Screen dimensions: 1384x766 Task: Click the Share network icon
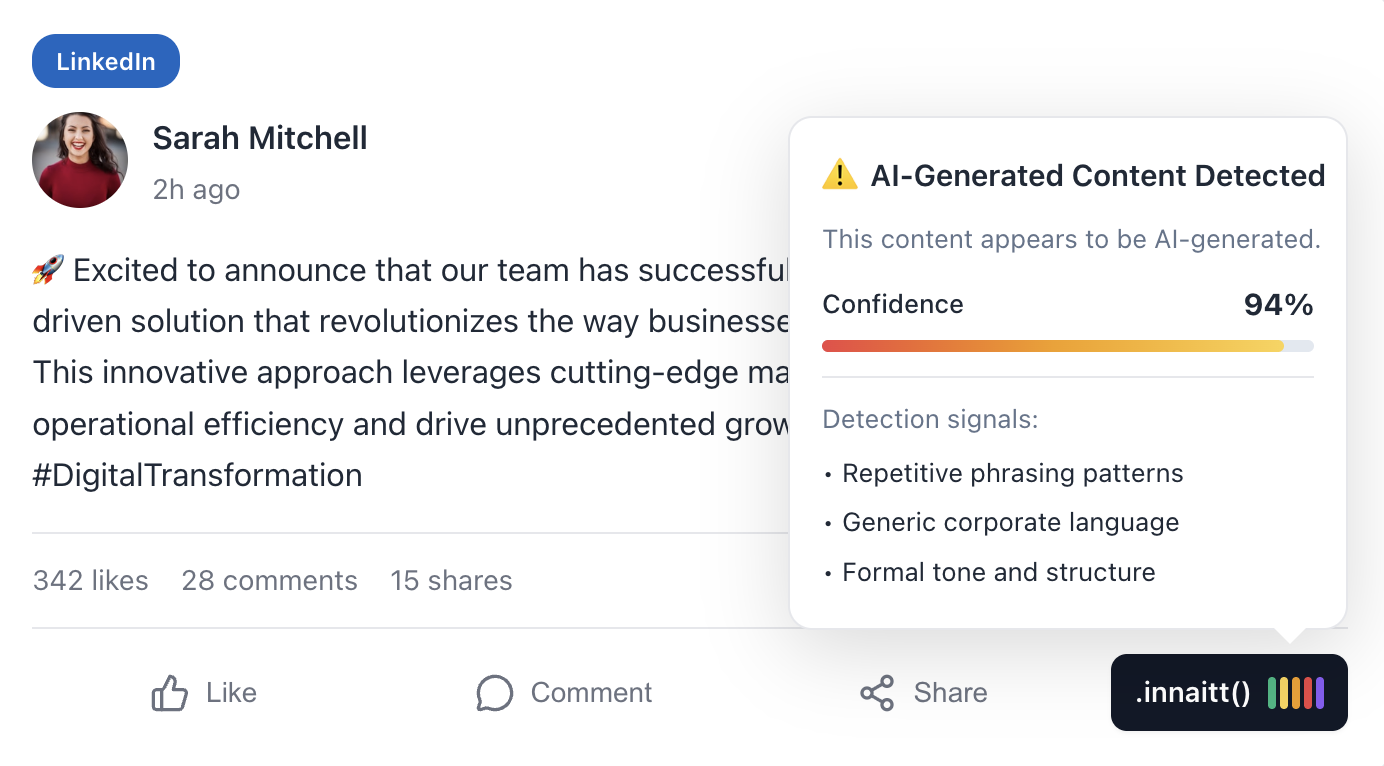point(878,692)
